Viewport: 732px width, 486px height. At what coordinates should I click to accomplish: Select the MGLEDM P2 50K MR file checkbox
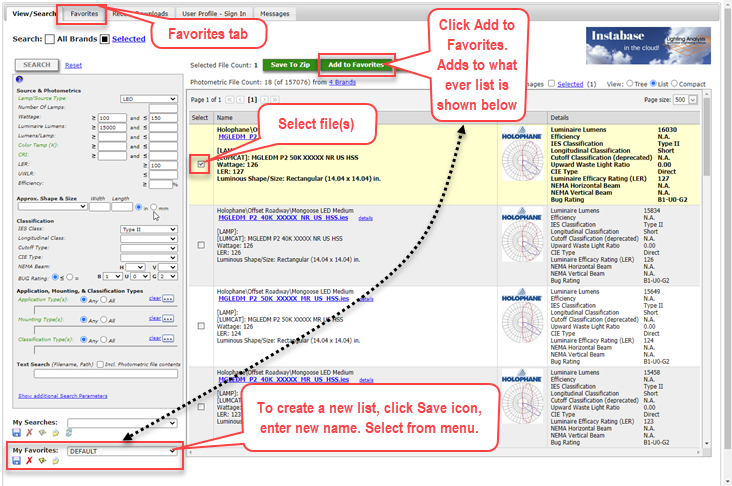click(x=201, y=326)
